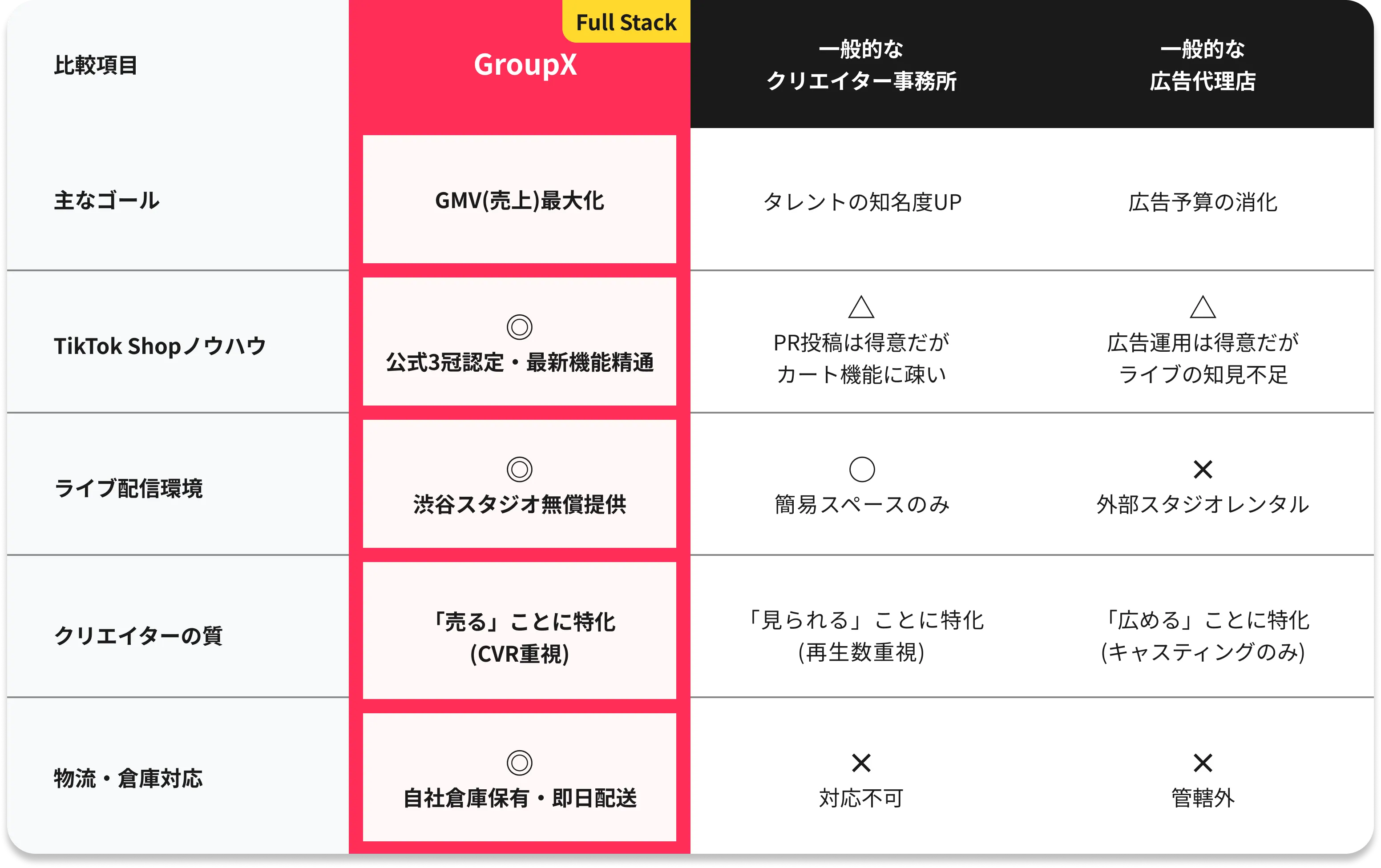This screenshot has width=1381, height=868.
Task: Click the 主なゴール row label
Action: (x=107, y=201)
